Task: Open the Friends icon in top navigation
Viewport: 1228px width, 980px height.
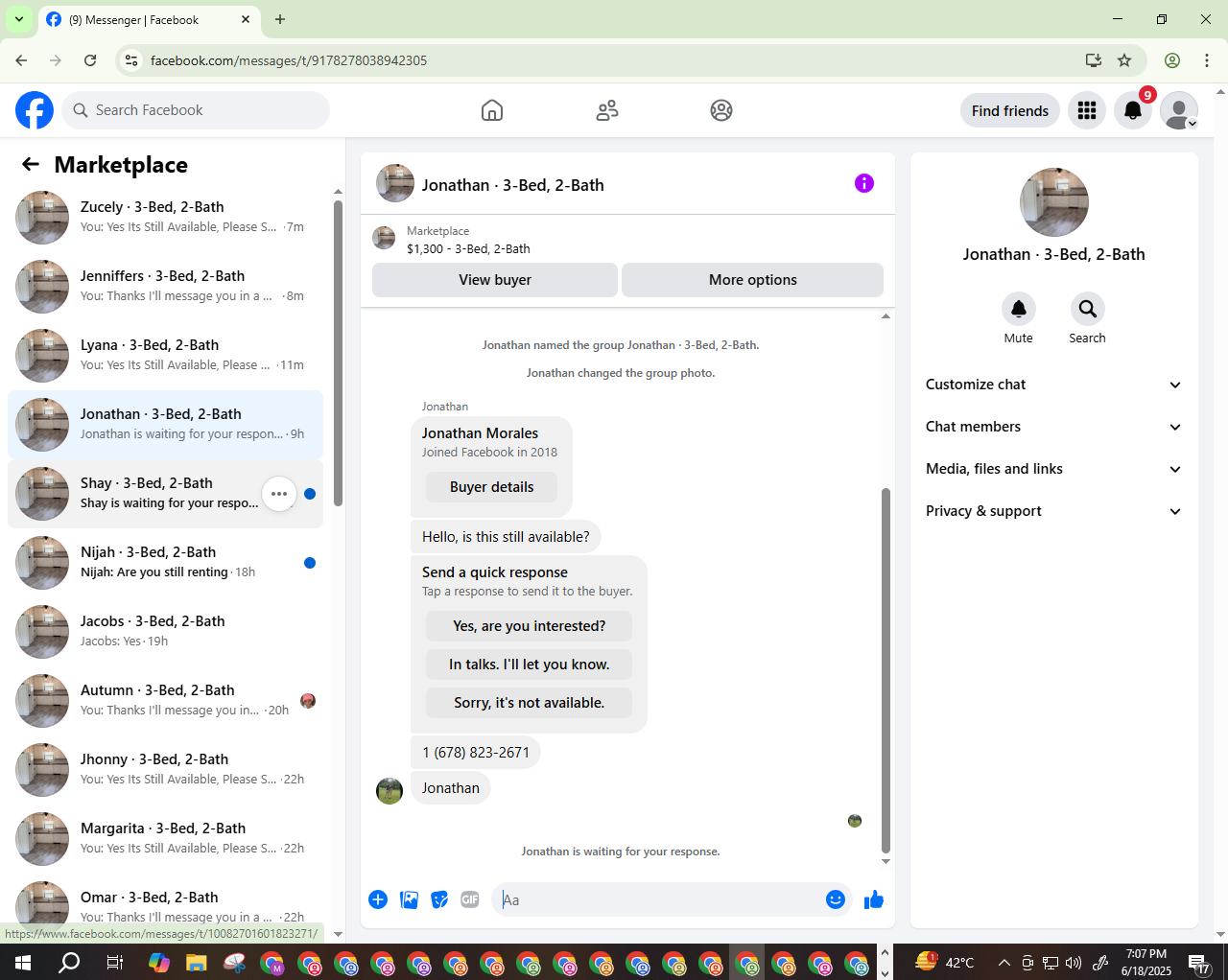Action: [x=607, y=110]
